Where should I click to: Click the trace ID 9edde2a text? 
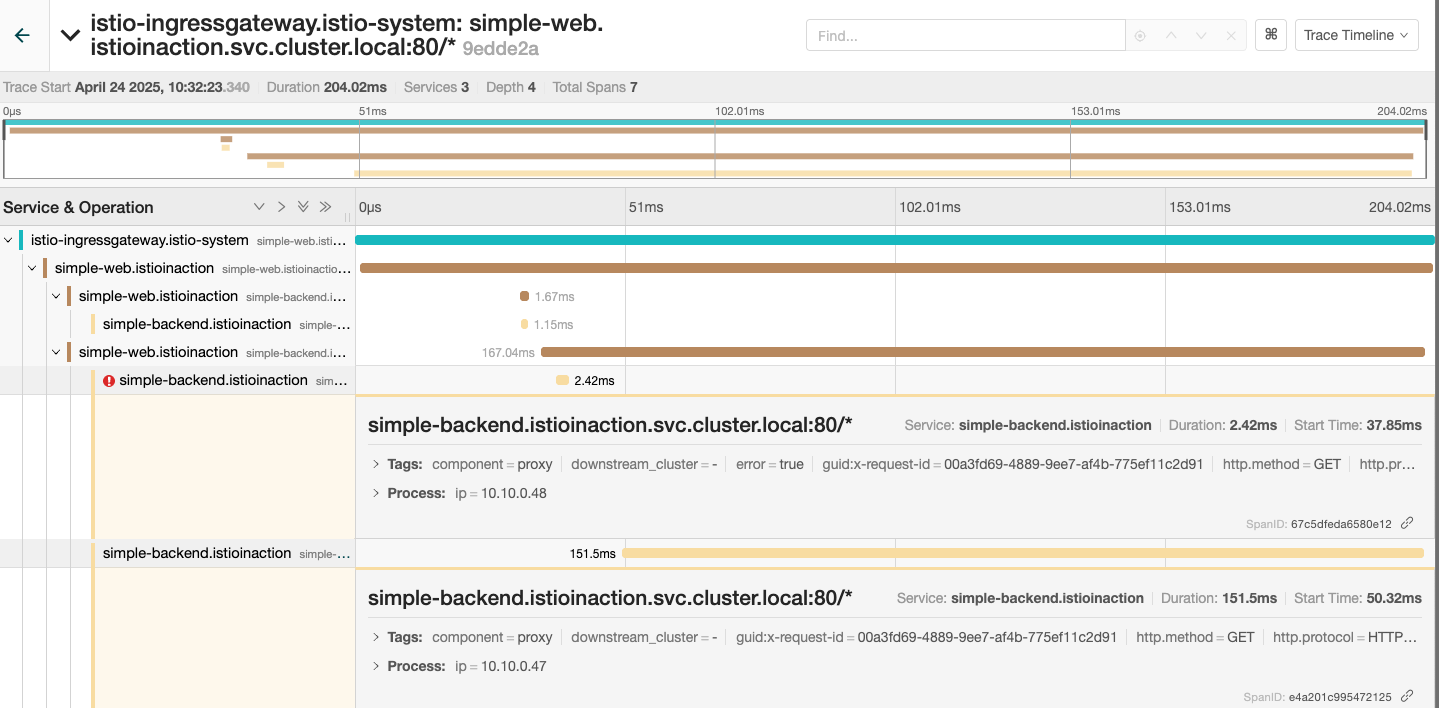coord(501,48)
